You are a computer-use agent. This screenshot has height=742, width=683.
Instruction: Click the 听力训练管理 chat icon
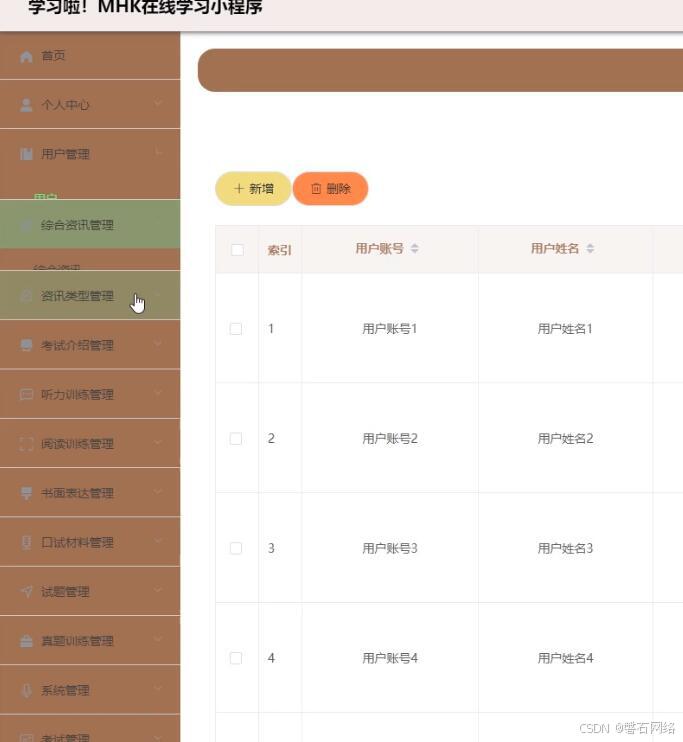[26, 395]
